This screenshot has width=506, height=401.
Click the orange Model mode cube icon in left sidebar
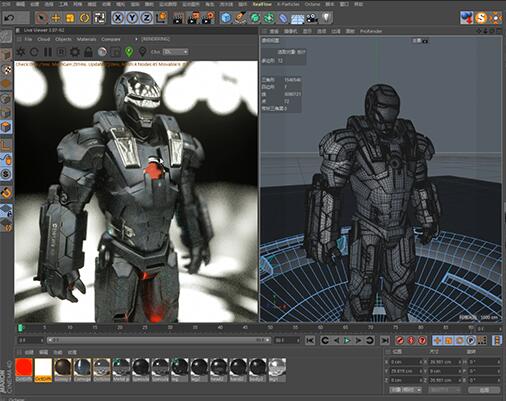6,127
